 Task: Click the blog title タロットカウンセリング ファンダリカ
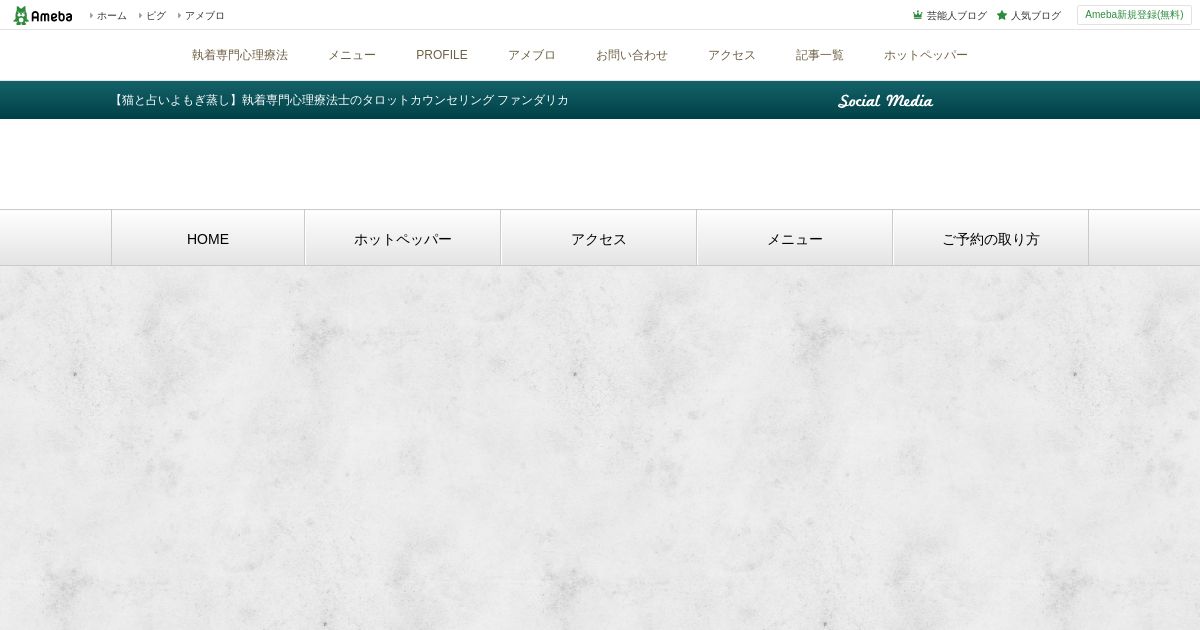tap(340, 100)
